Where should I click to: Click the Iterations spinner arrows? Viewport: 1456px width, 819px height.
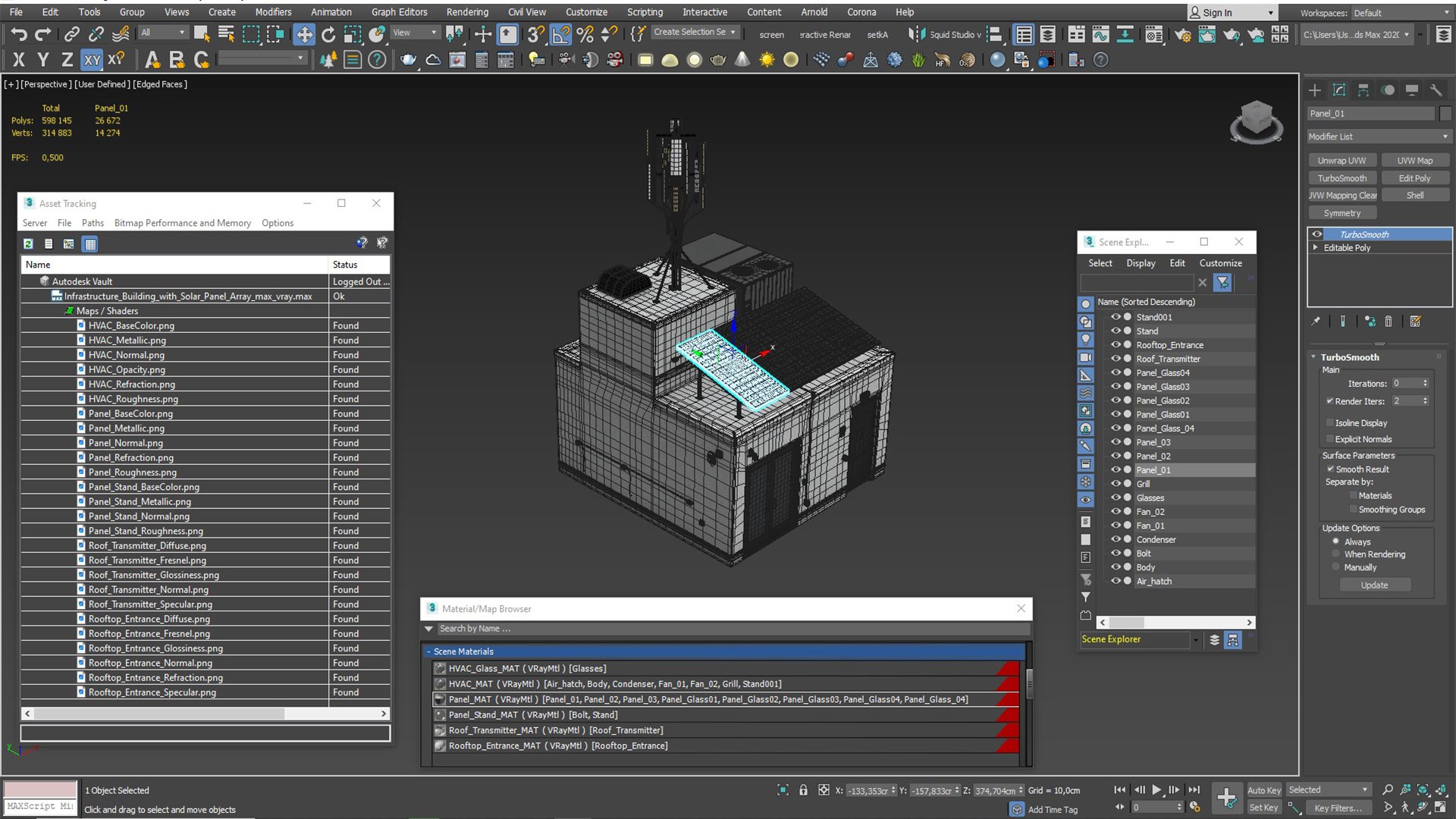point(1426,384)
